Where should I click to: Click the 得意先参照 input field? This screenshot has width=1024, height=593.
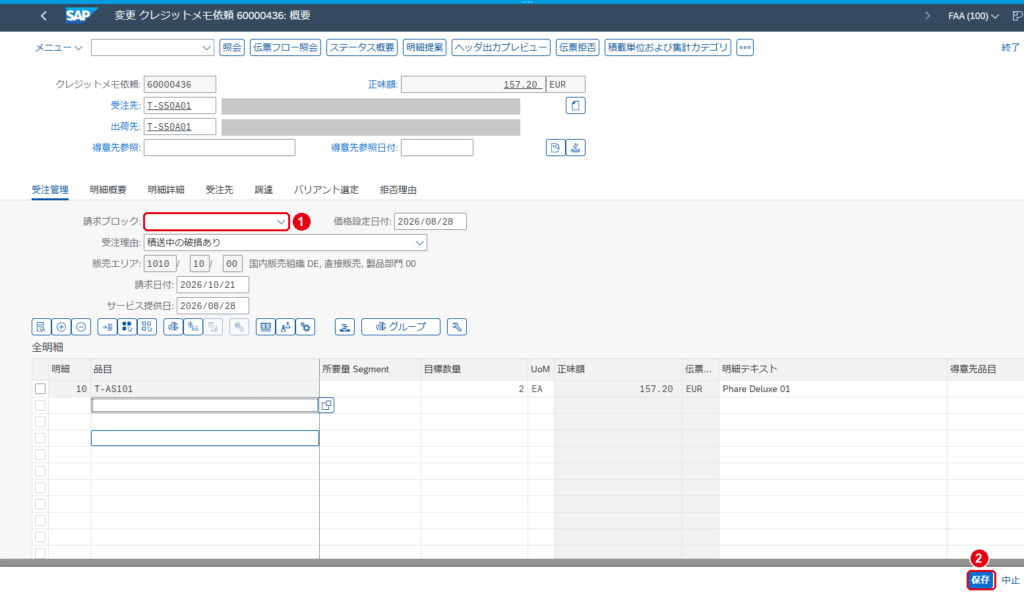click(219, 148)
